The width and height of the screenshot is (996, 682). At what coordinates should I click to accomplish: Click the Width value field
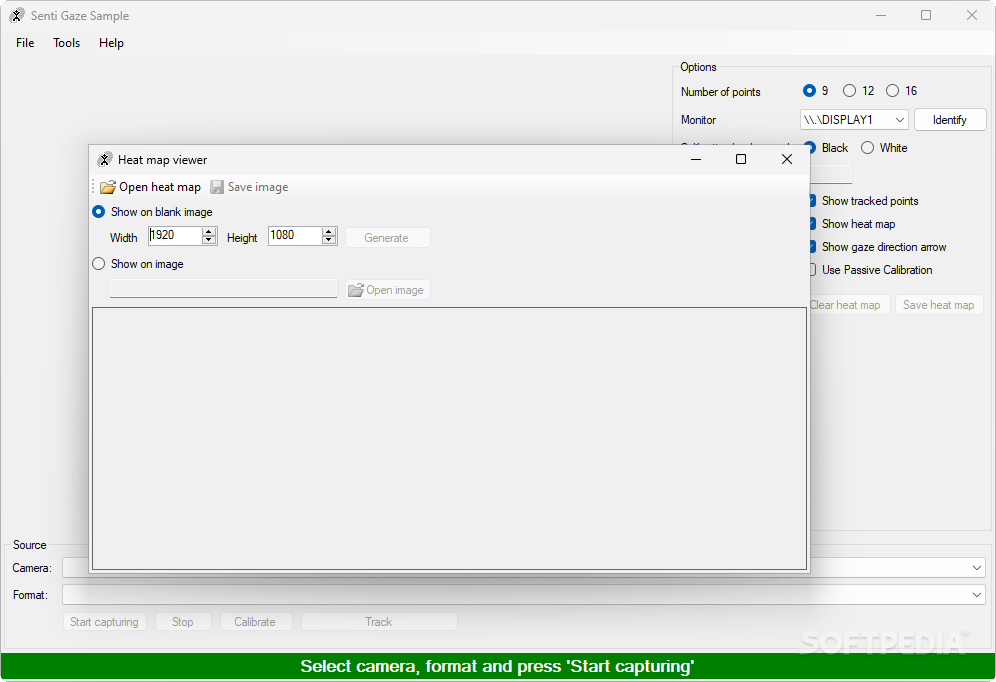(x=175, y=236)
